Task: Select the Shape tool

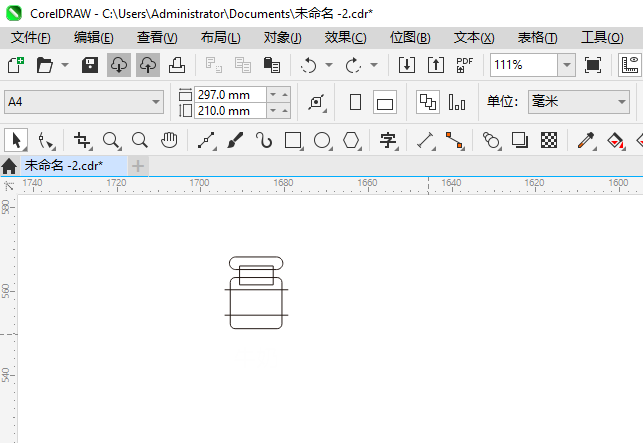Action: 46,140
